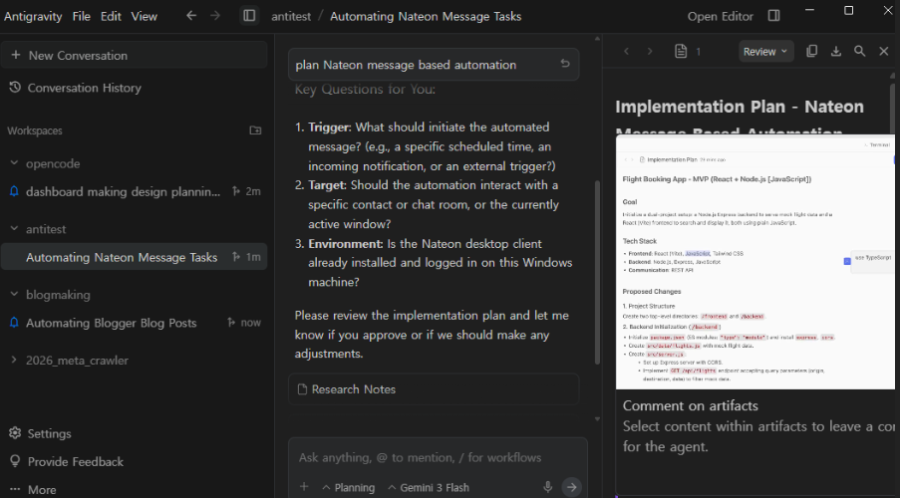
Task: Open the Antigravity menu
Action: (x=33, y=16)
